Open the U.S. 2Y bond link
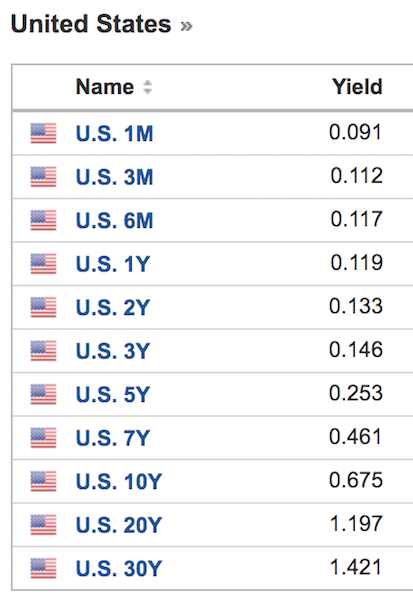This screenshot has width=413, height=600. [113, 307]
